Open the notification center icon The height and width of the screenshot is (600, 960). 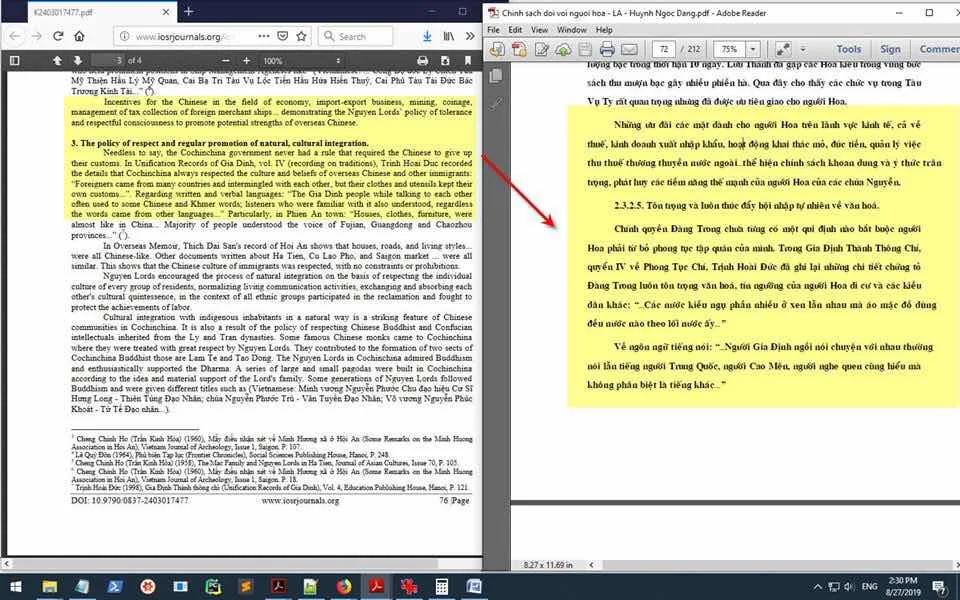pos(939,587)
